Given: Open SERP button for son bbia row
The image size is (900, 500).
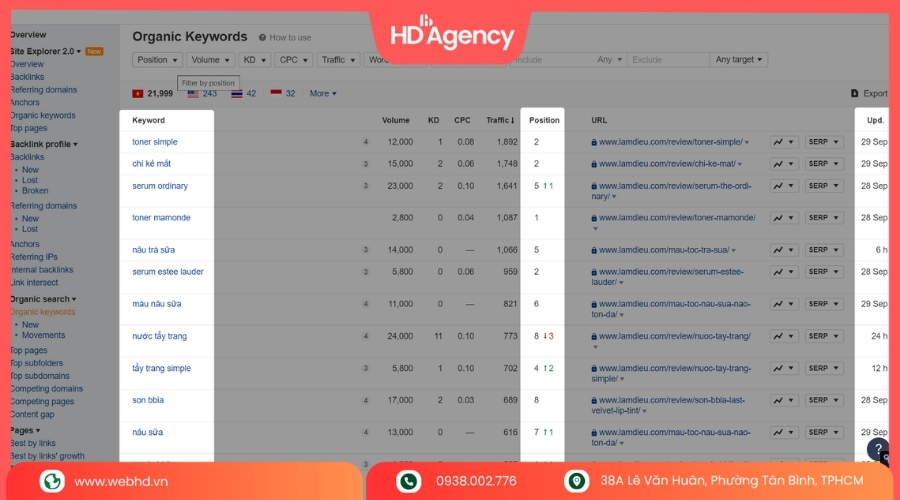Looking at the screenshot, I should 824,400.
